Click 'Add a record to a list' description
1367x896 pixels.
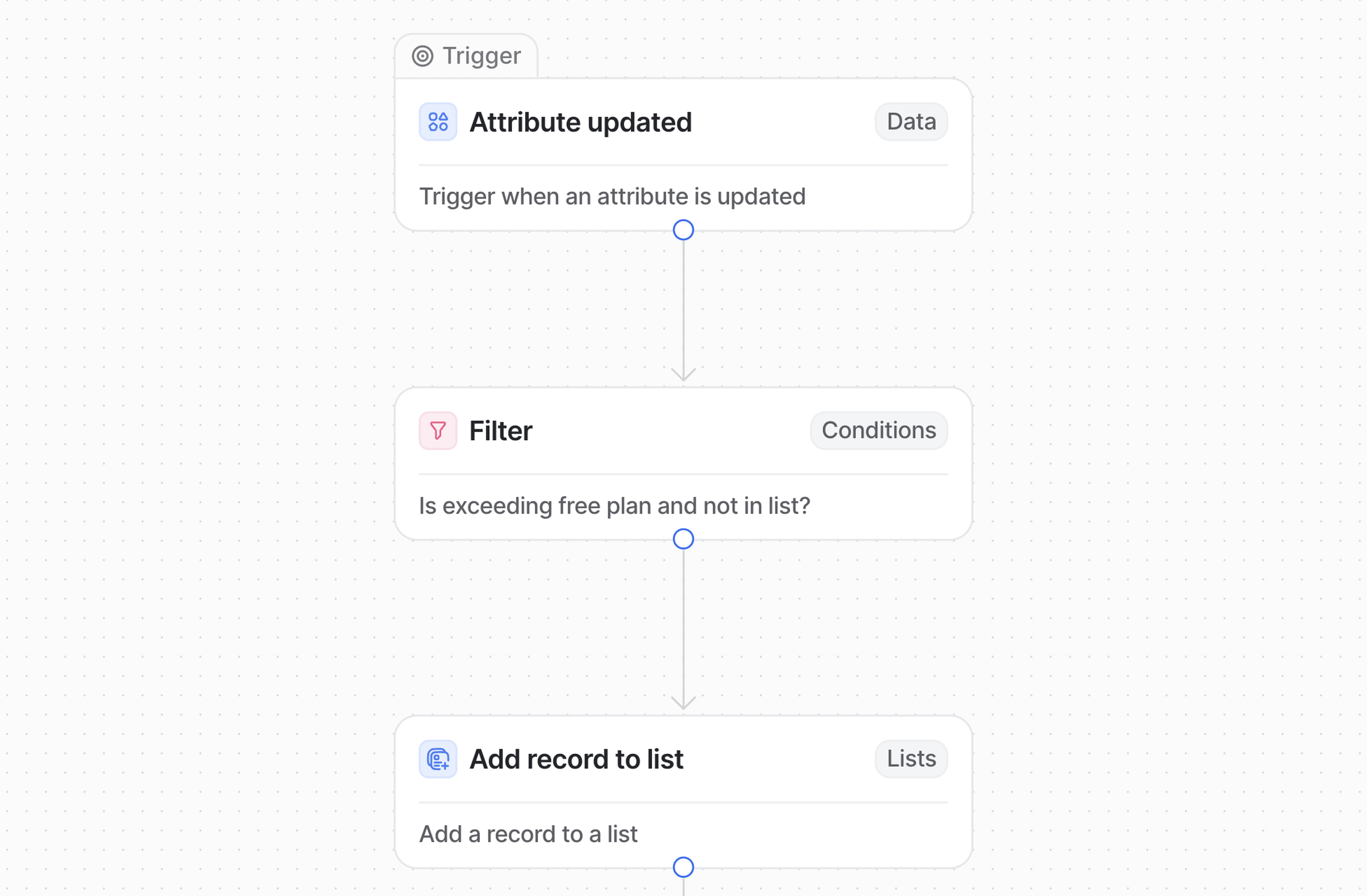click(x=528, y=834)
